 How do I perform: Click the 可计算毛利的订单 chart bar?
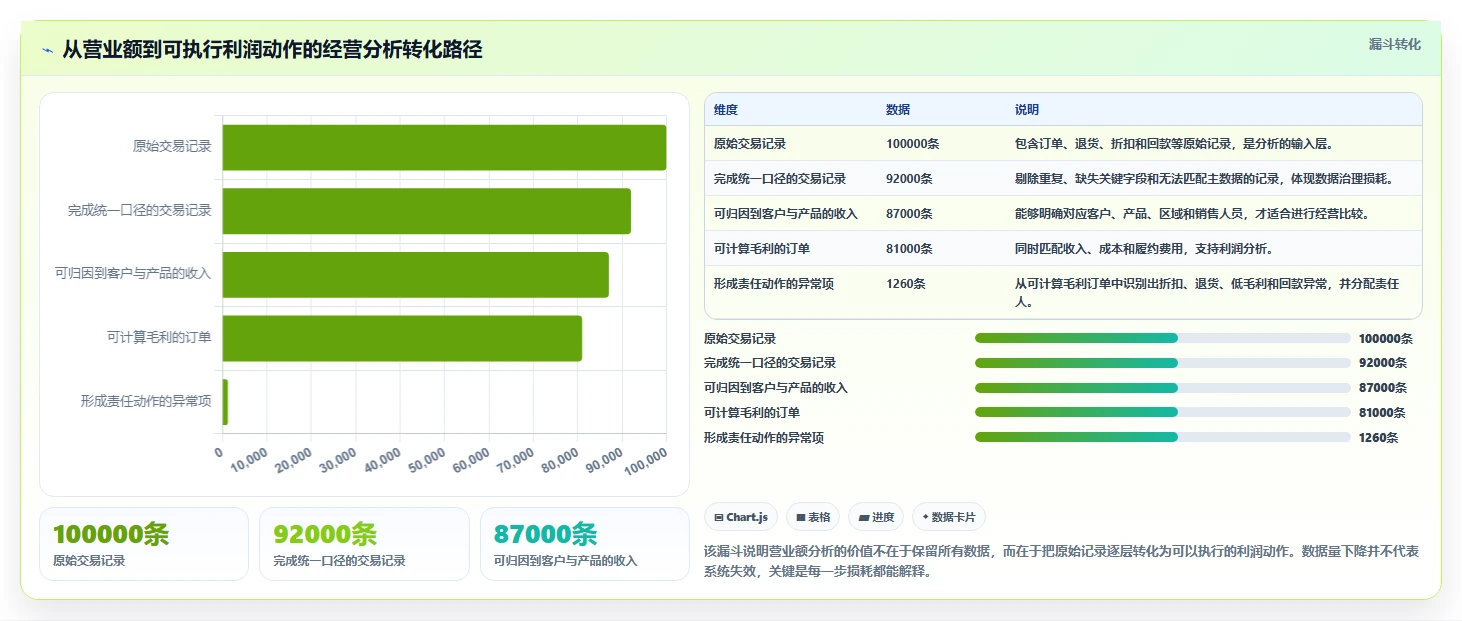pyautogui.click(x=402, y=338)
